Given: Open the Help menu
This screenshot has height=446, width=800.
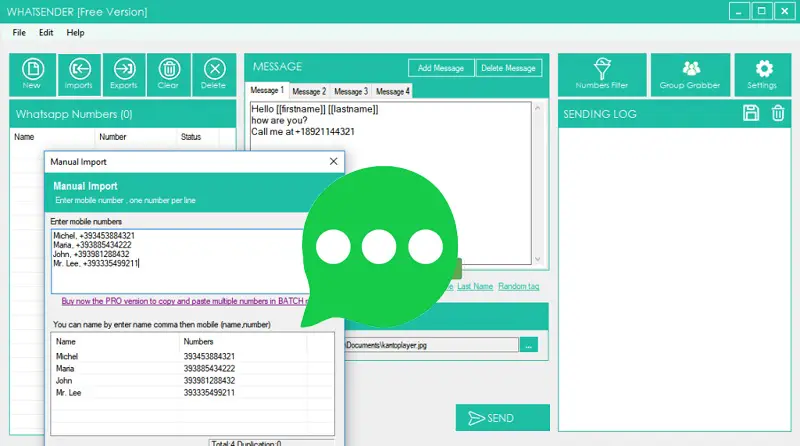Looking at the screenshot, I should point(76,33).
